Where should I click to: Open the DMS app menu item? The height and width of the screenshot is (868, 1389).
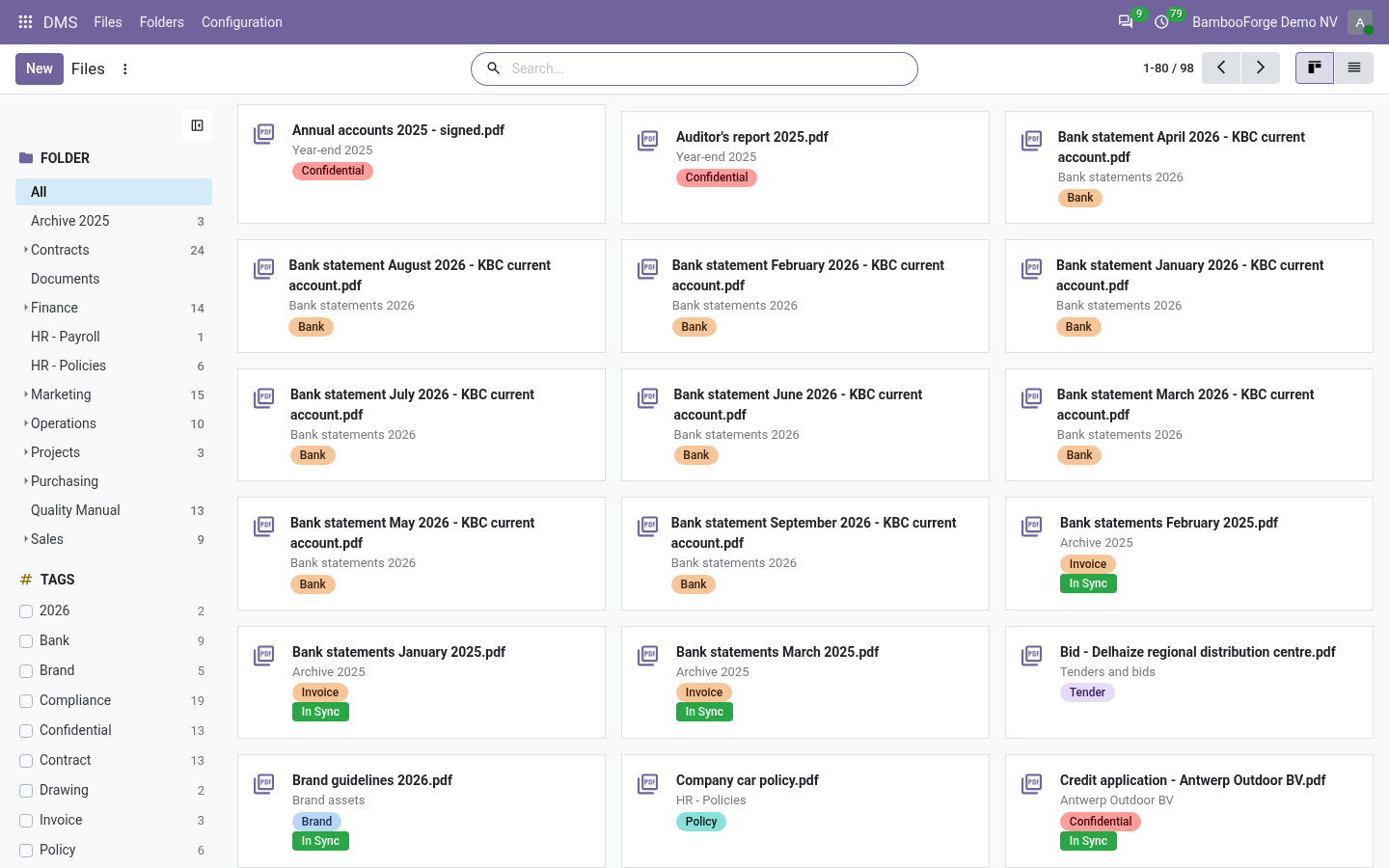[60, 22]
